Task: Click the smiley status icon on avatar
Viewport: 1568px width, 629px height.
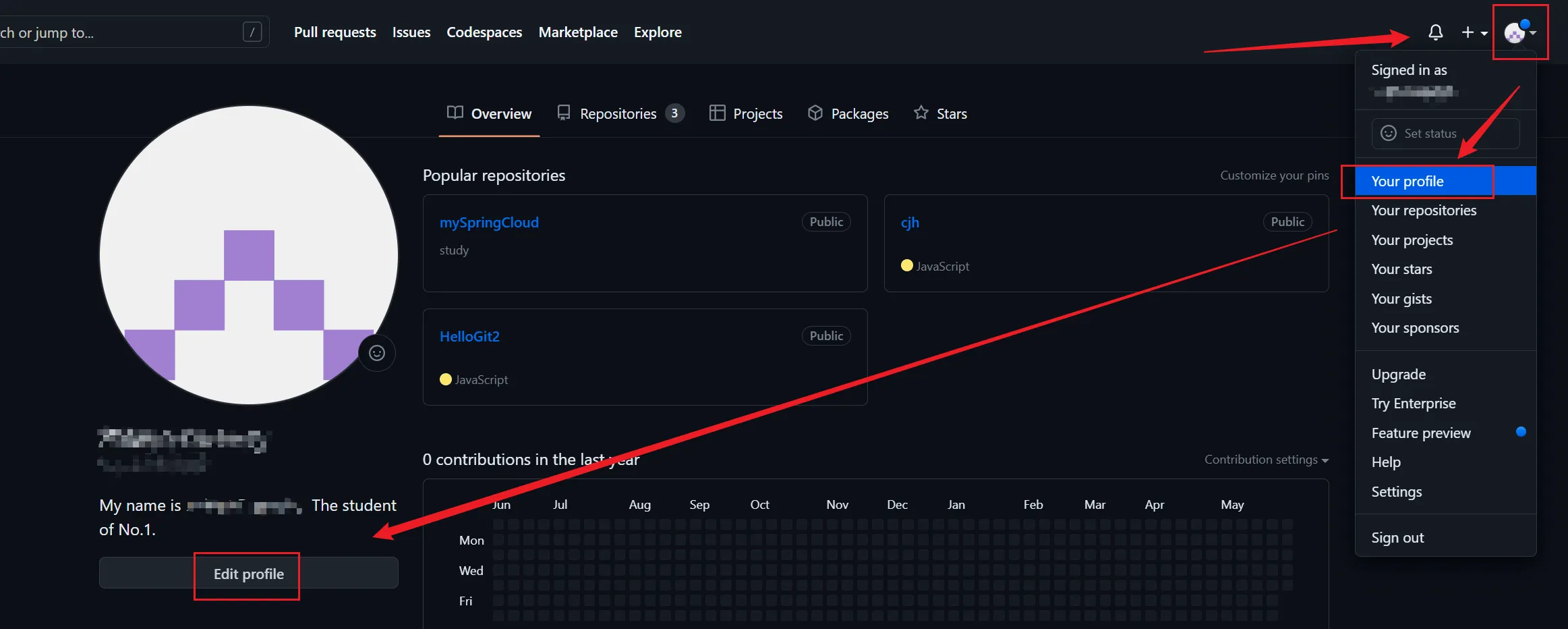Action: (x=376, y=353)
